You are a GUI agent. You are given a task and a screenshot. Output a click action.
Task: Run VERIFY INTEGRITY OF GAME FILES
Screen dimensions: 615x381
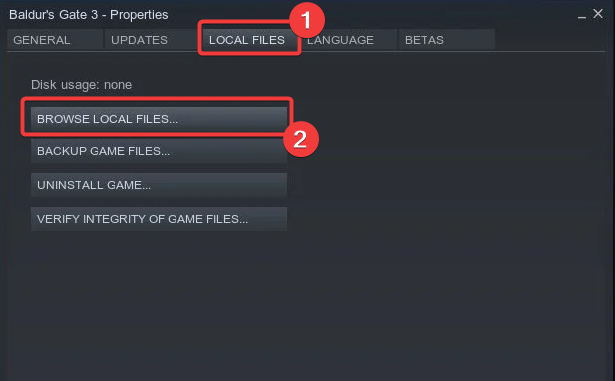[159, 219]
